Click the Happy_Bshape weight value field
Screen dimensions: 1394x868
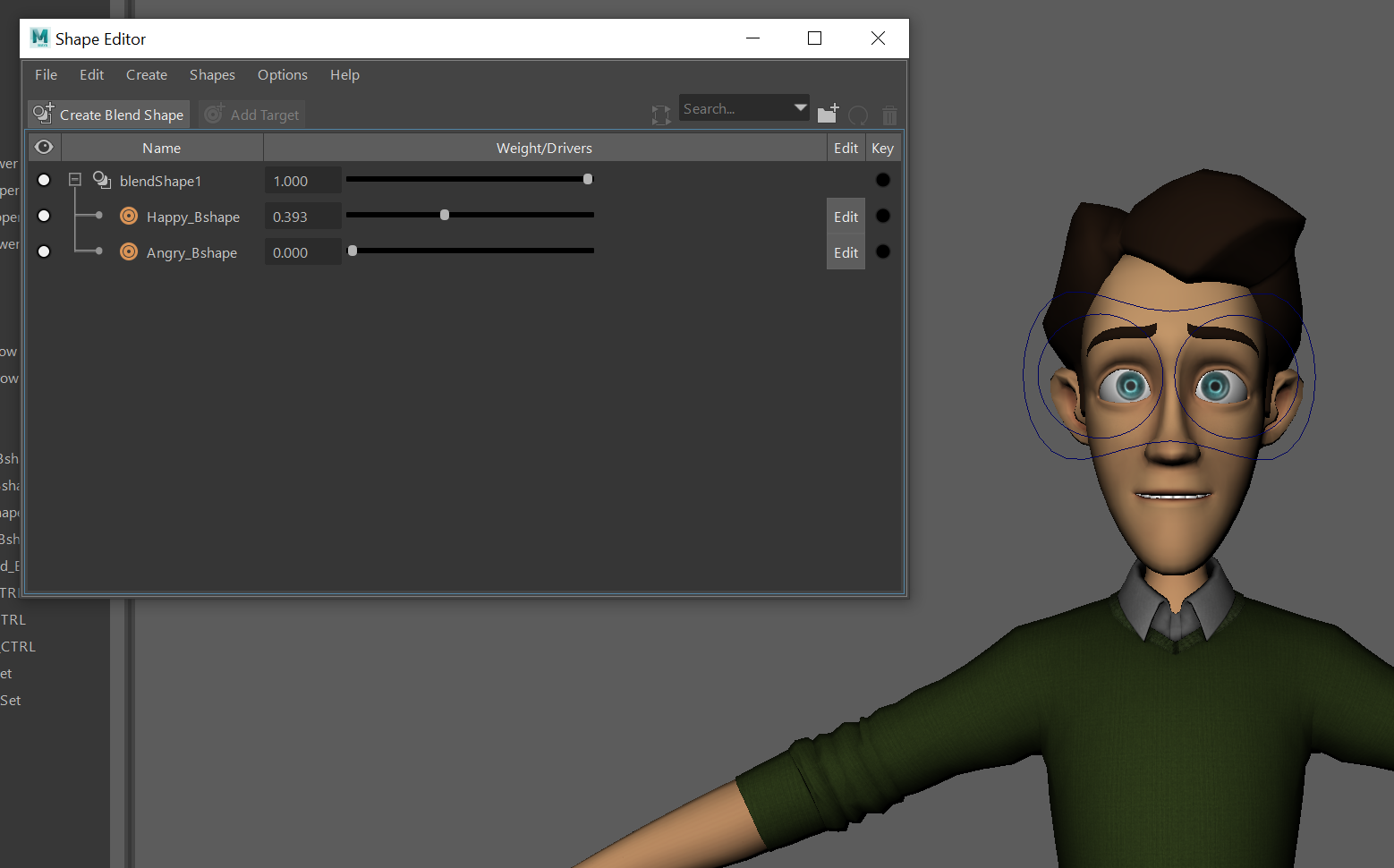coord(302,216)
